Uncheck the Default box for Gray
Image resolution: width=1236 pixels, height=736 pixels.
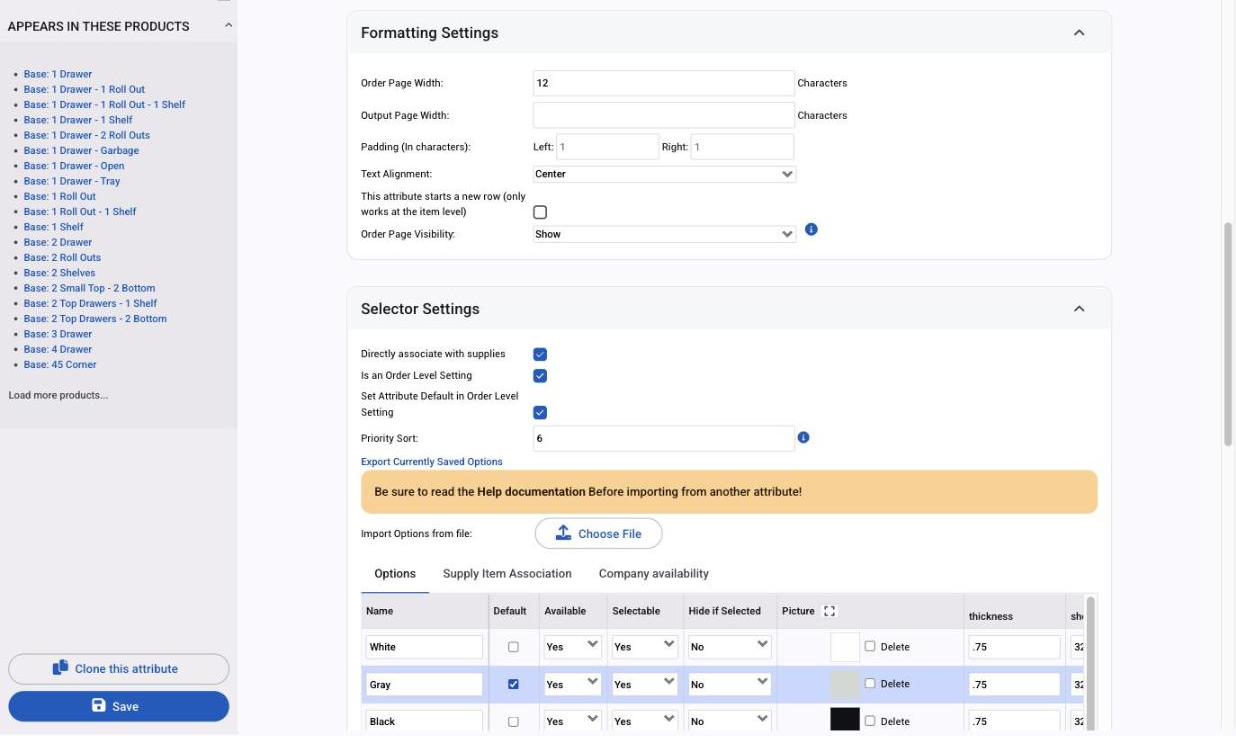513,685
